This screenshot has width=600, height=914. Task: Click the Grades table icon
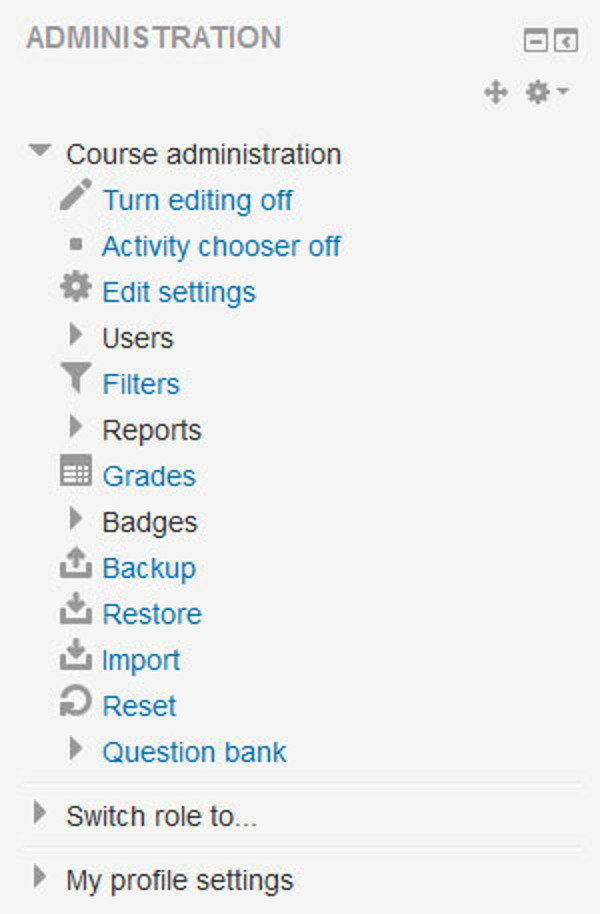(75, 472)
